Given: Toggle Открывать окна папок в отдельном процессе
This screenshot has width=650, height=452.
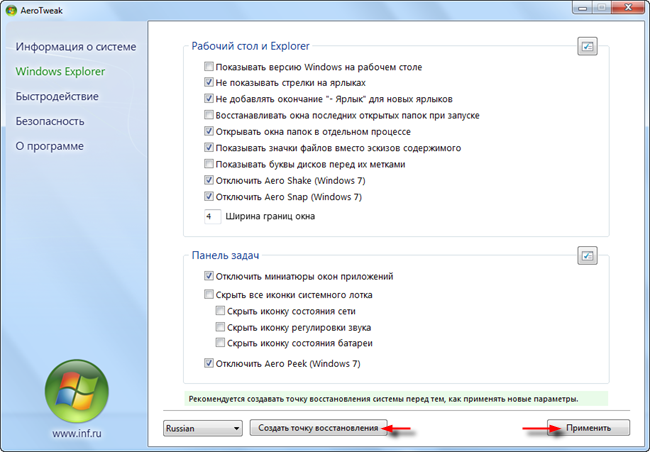Looking at the screenshot, I should [209, 131].
